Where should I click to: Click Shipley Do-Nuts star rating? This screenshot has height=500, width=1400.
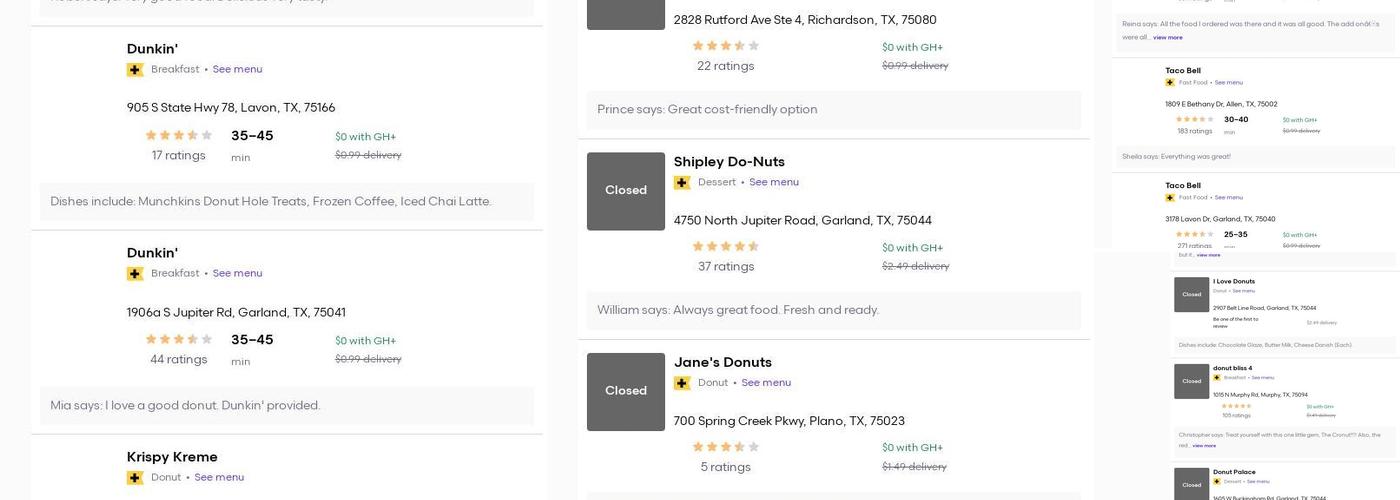point(725,247)
